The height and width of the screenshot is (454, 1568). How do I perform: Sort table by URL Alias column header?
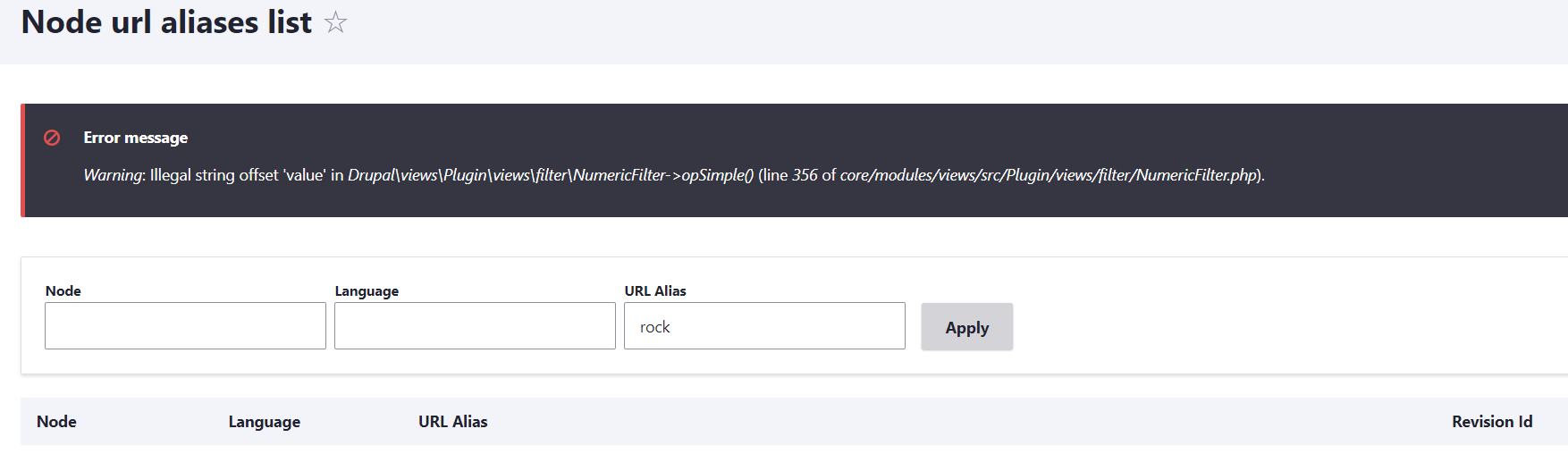453,422
